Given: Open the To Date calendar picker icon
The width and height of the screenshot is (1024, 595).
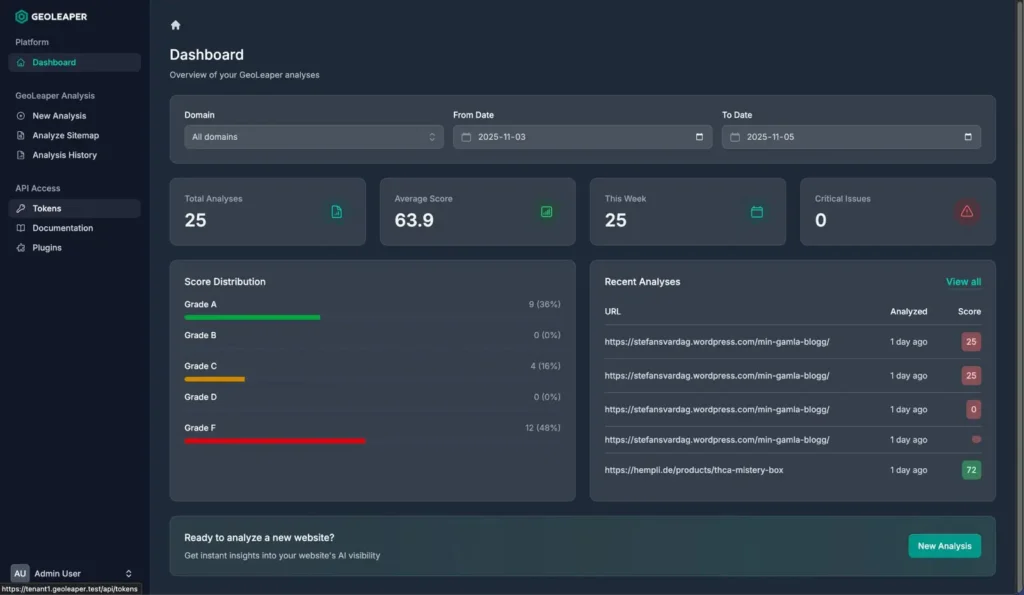Looking at the screenshot, I should click(967, 137).
